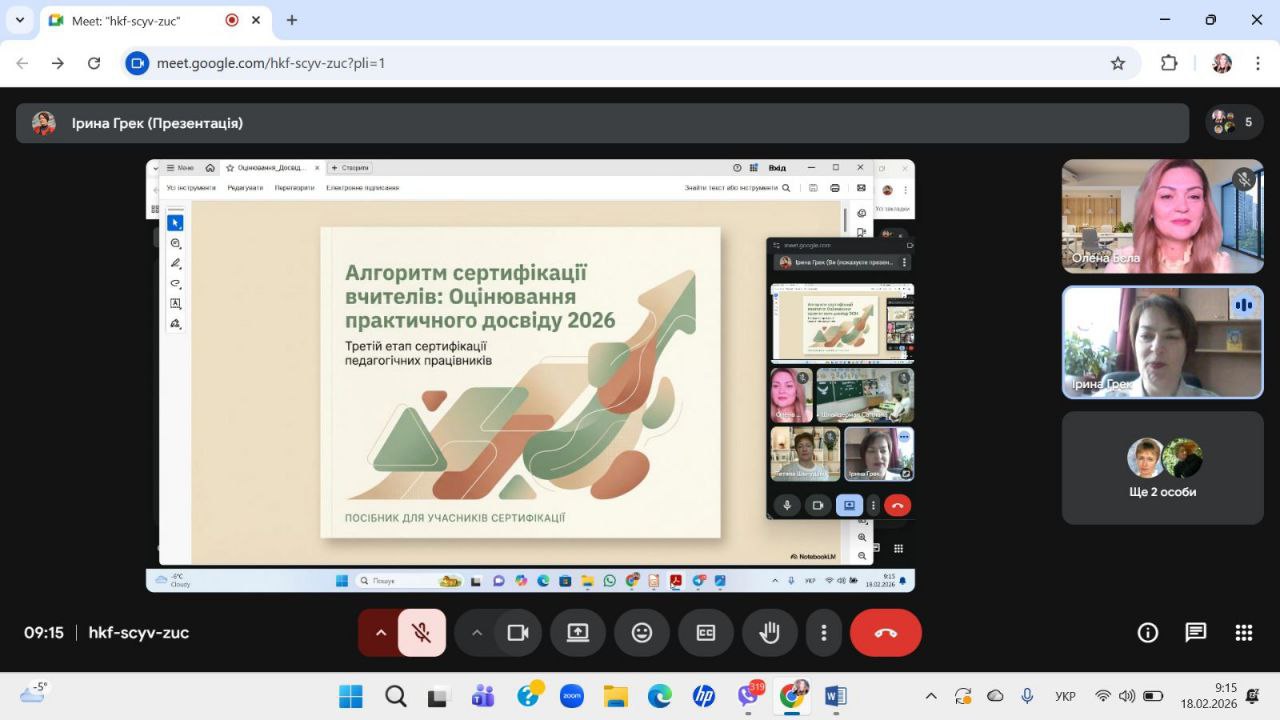Open hidden icons expander in system tray
The image size is (1280, 720).
930,695
